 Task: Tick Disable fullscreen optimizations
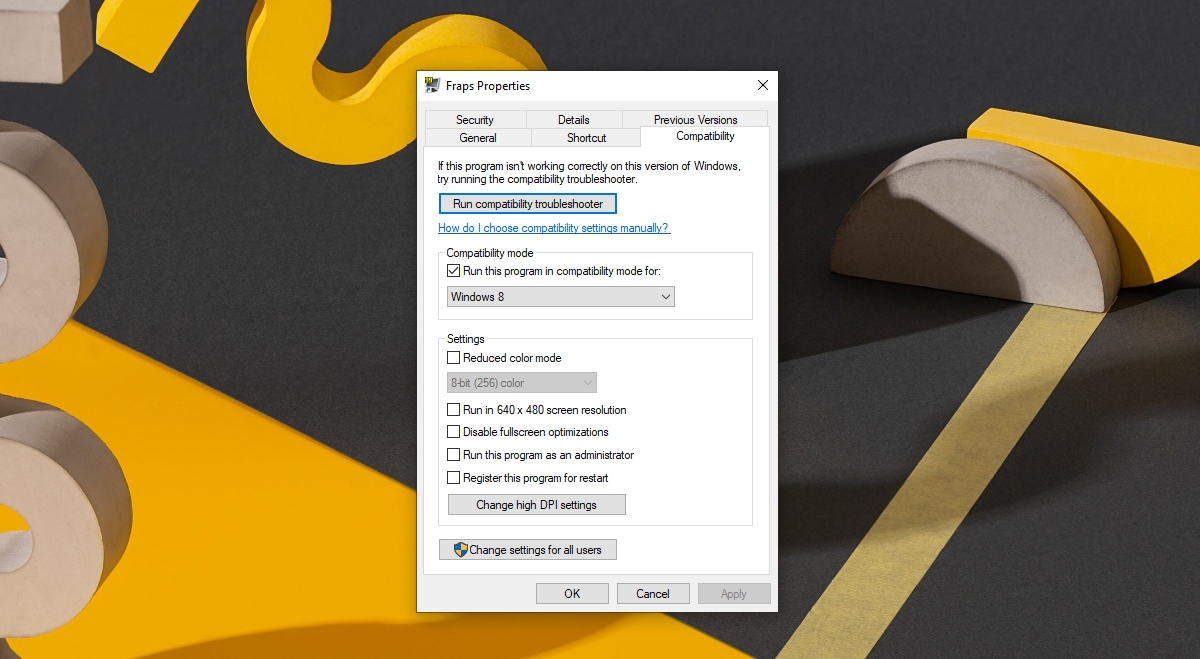(x=453, y=432)
